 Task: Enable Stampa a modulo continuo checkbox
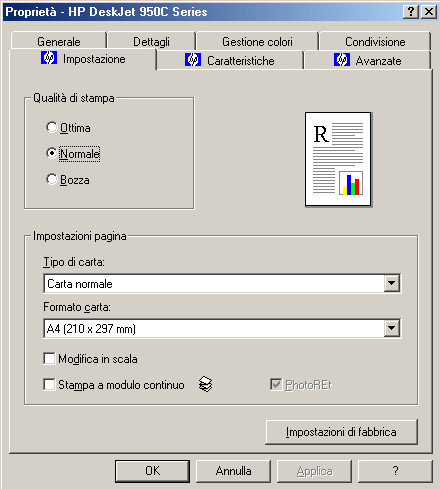49,385
